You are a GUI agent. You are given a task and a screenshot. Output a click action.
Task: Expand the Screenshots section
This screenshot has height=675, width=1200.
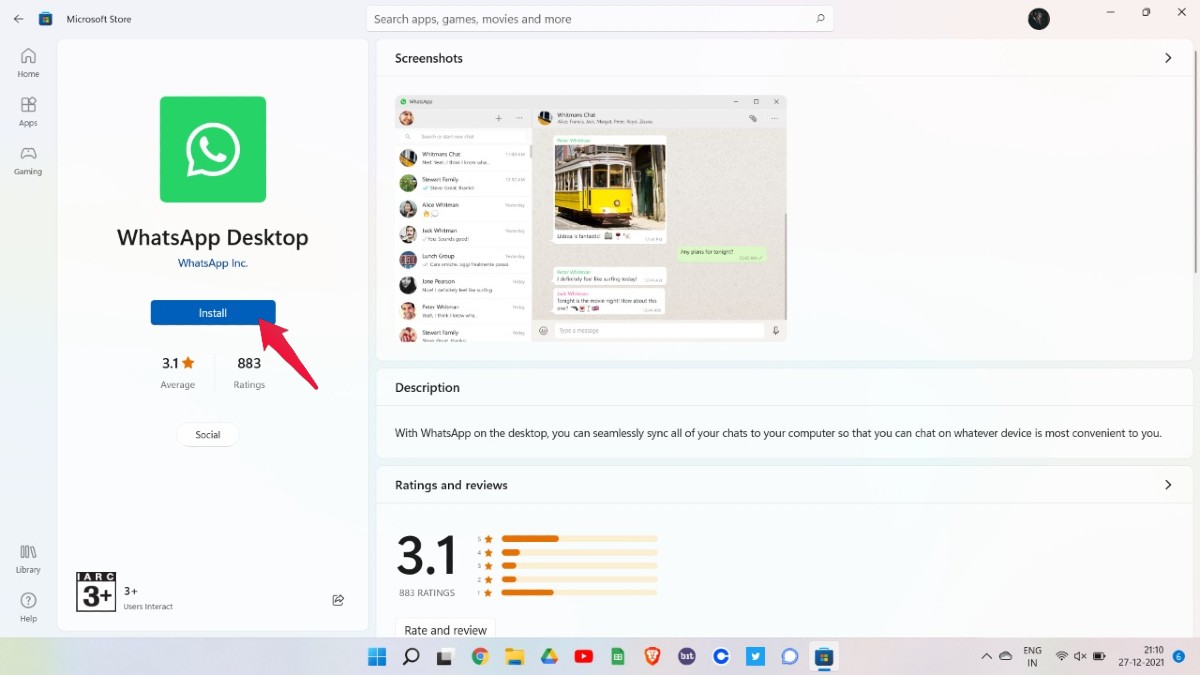point(1168,58)
